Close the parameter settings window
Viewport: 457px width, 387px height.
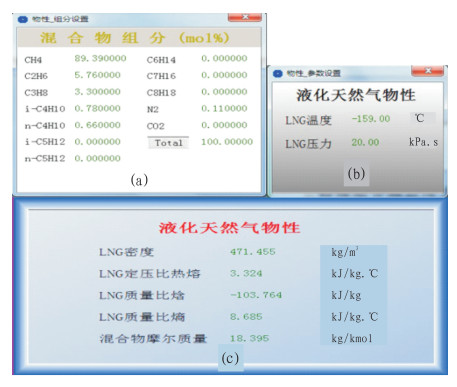tap(428, 71)
